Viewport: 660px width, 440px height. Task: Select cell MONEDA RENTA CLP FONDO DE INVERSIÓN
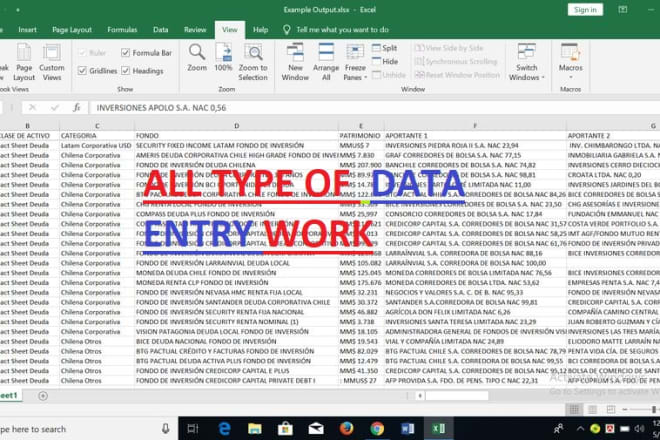point(237,283)
